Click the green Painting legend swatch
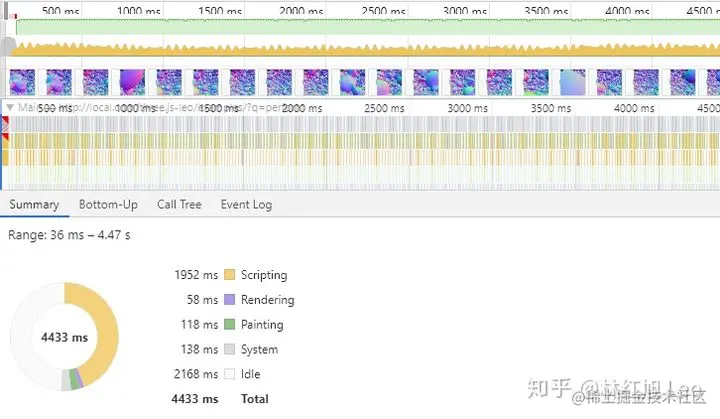720x419 pixels. click(x=230, y=324)
